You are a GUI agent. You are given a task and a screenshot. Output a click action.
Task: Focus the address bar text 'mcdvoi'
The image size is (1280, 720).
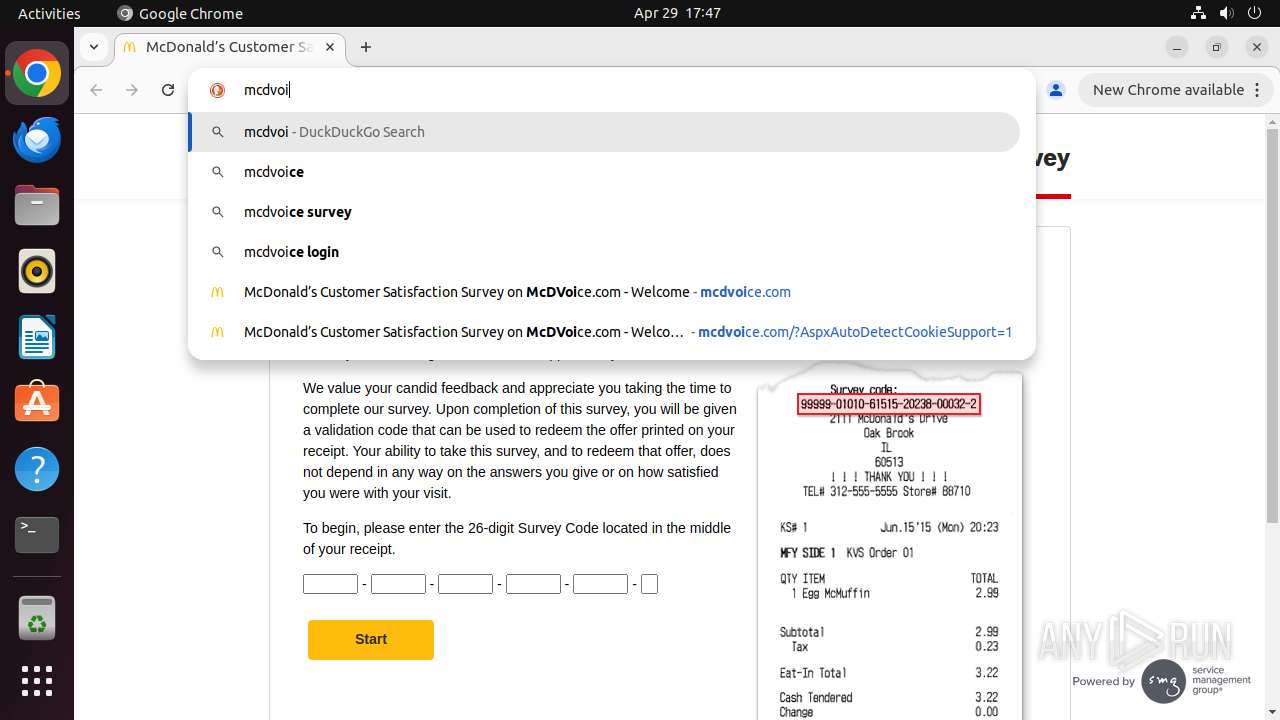tap(266, 90)
